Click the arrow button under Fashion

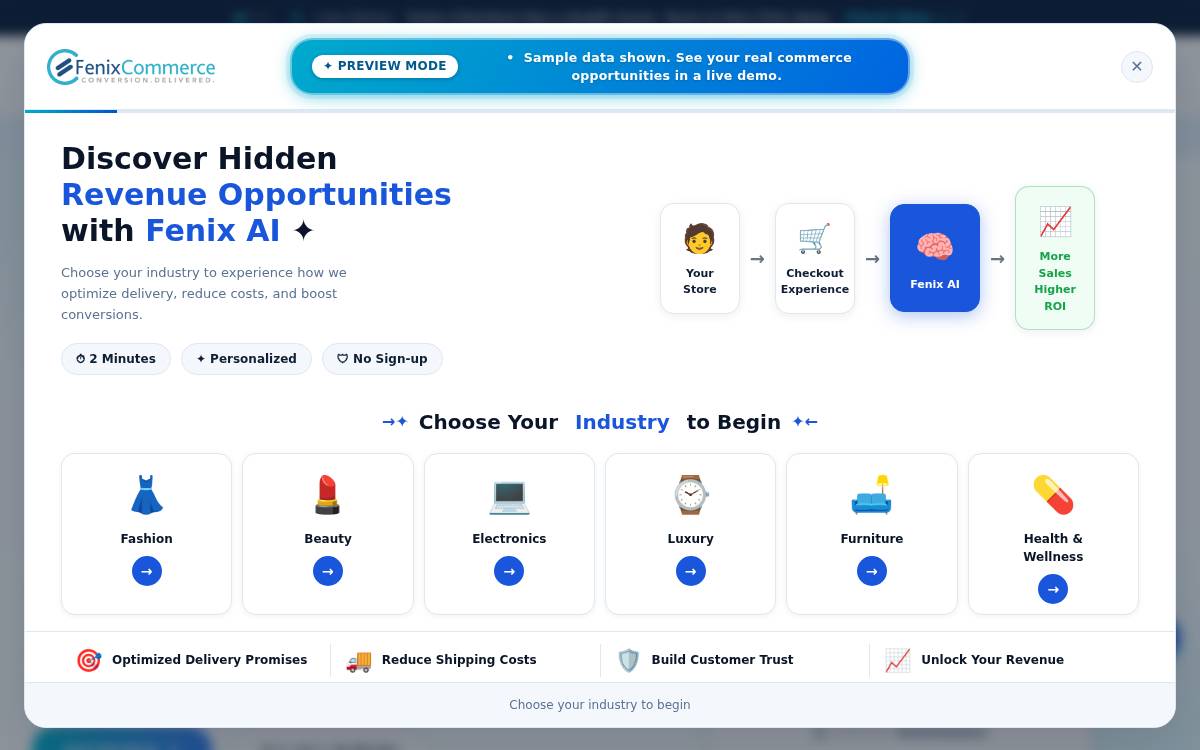click(147, 571)
